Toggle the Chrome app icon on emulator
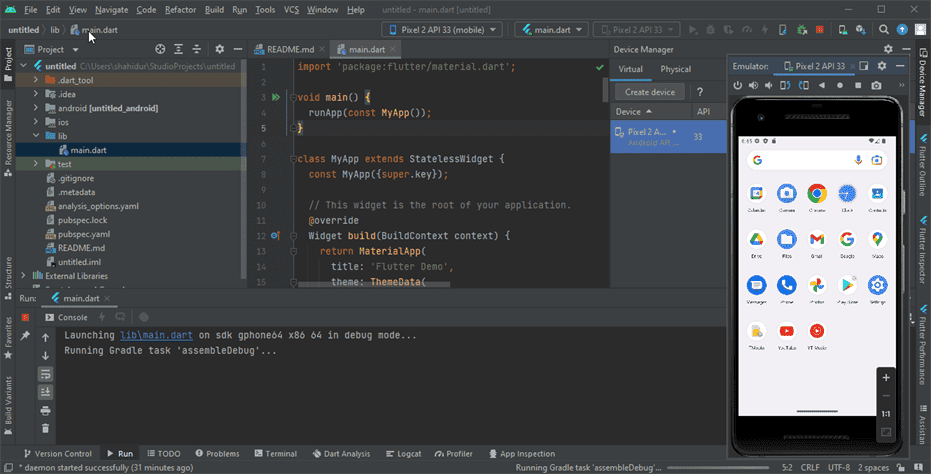931x474 pixels. (817, 194)
